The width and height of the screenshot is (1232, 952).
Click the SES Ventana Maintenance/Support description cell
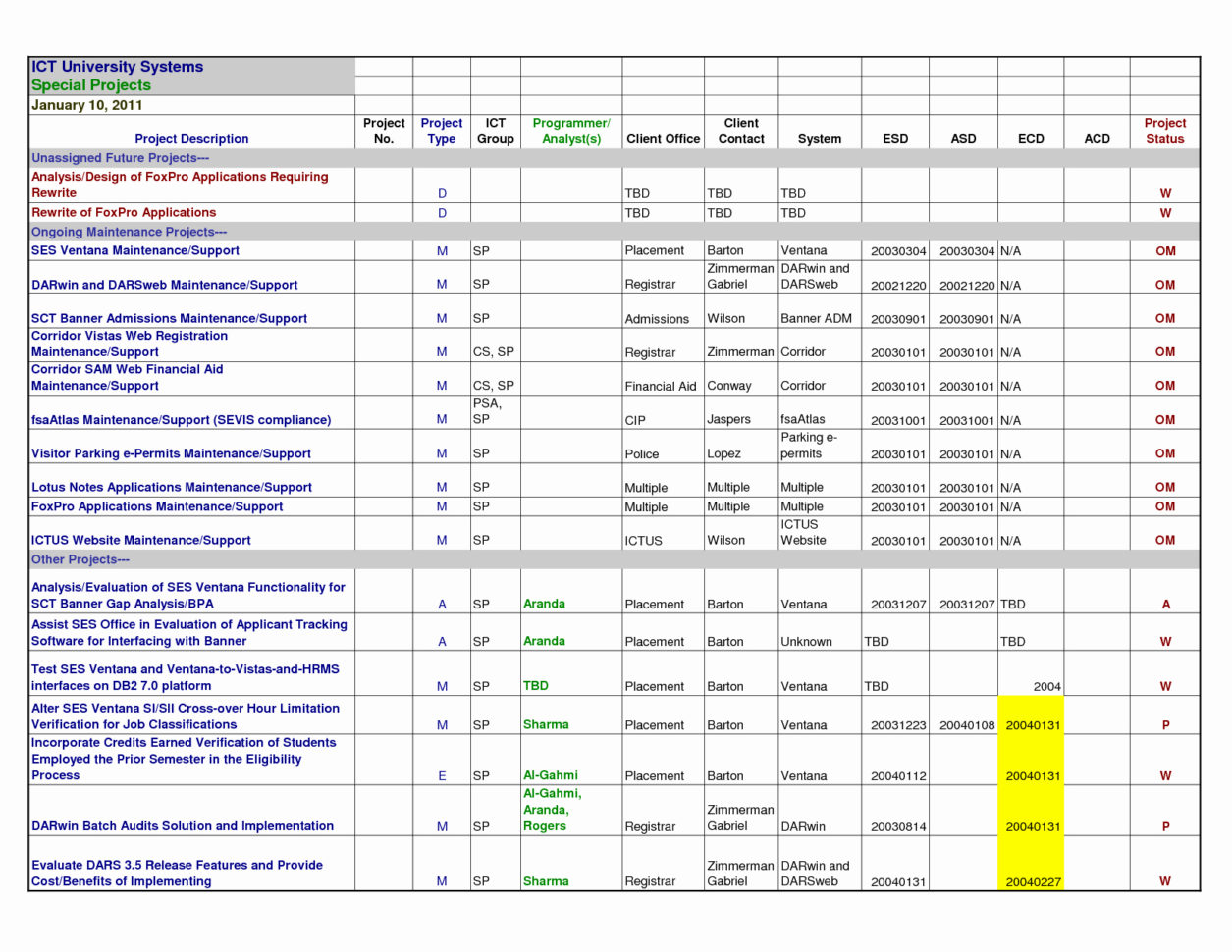click(x=137, y=250)
